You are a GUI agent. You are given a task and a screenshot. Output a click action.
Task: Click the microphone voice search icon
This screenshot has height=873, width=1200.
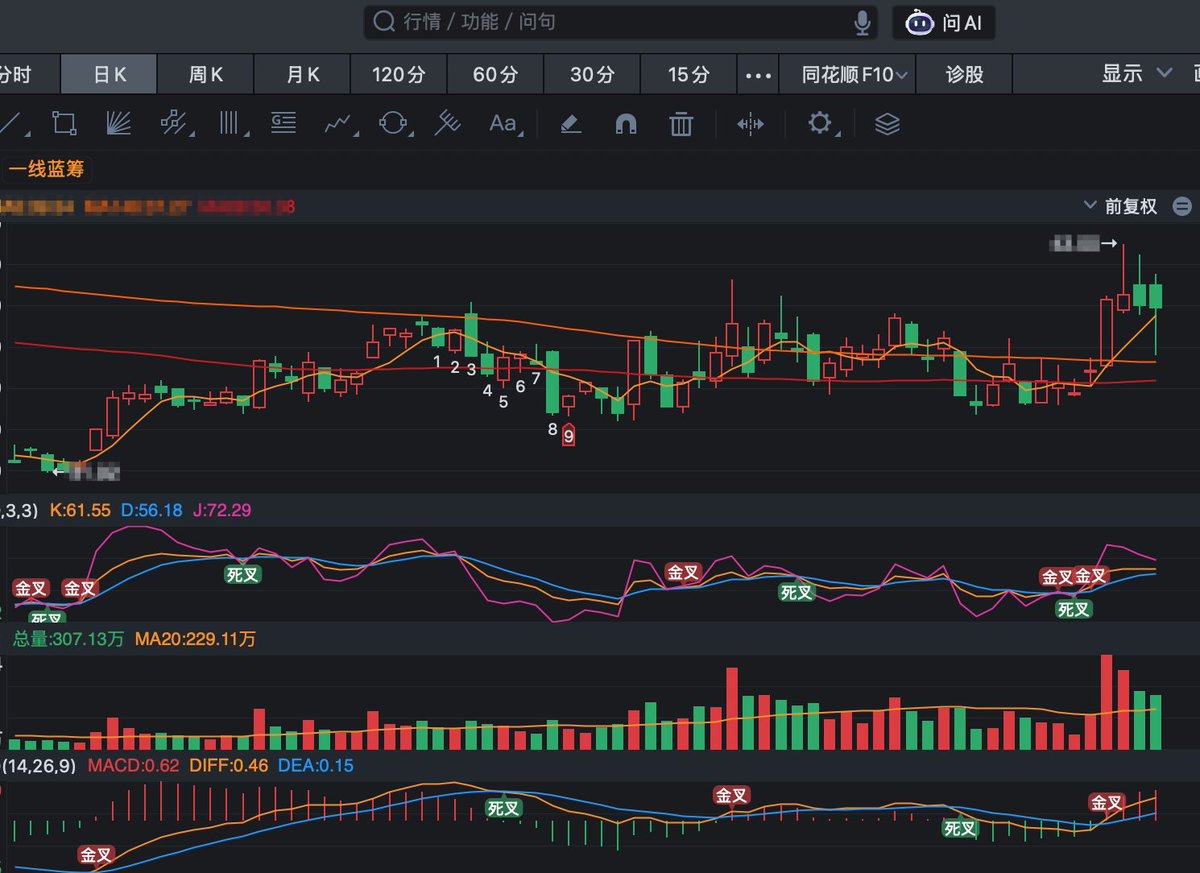(862, 22)
